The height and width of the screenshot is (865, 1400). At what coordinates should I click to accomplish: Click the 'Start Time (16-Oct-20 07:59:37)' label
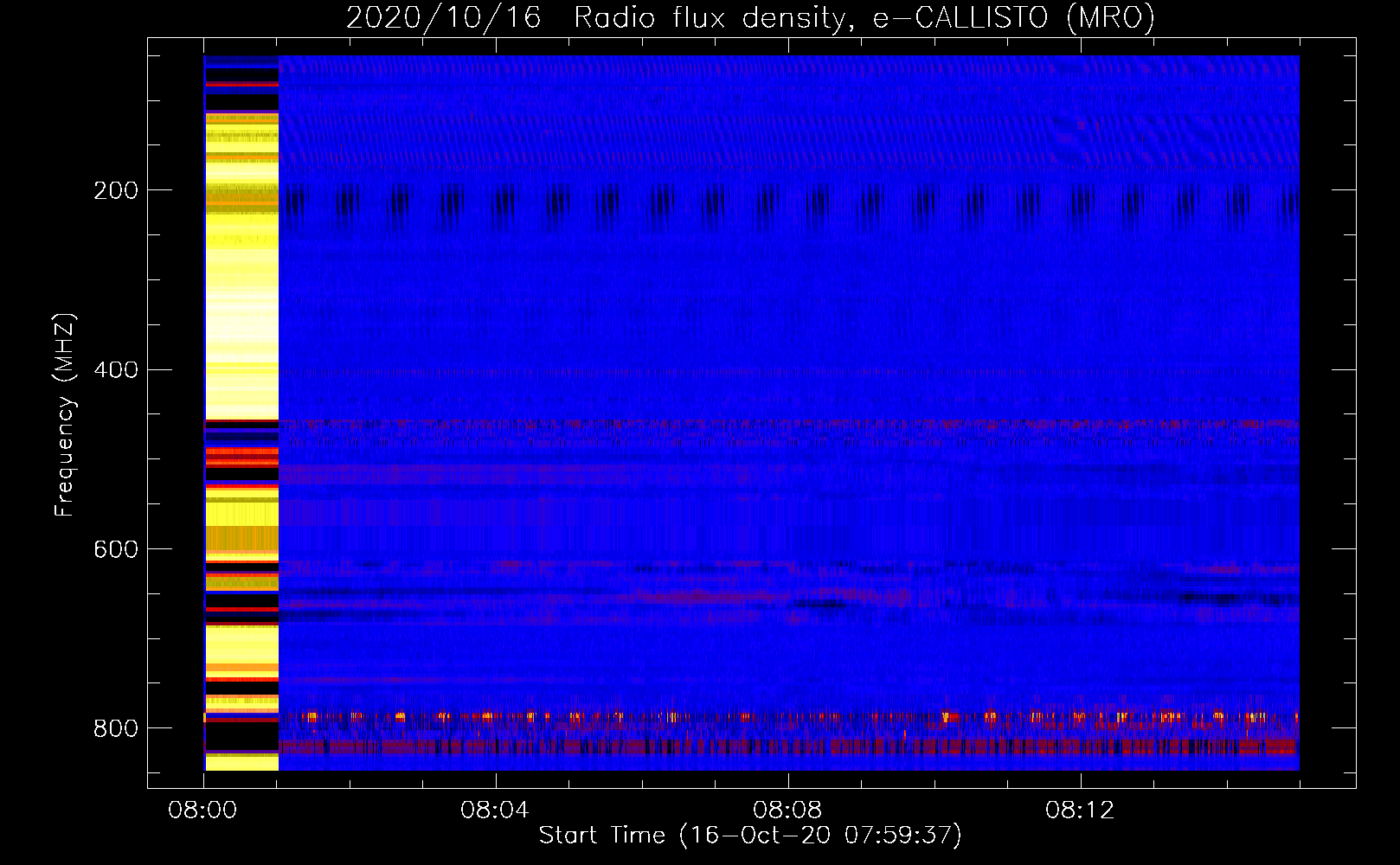coord(750,836)
